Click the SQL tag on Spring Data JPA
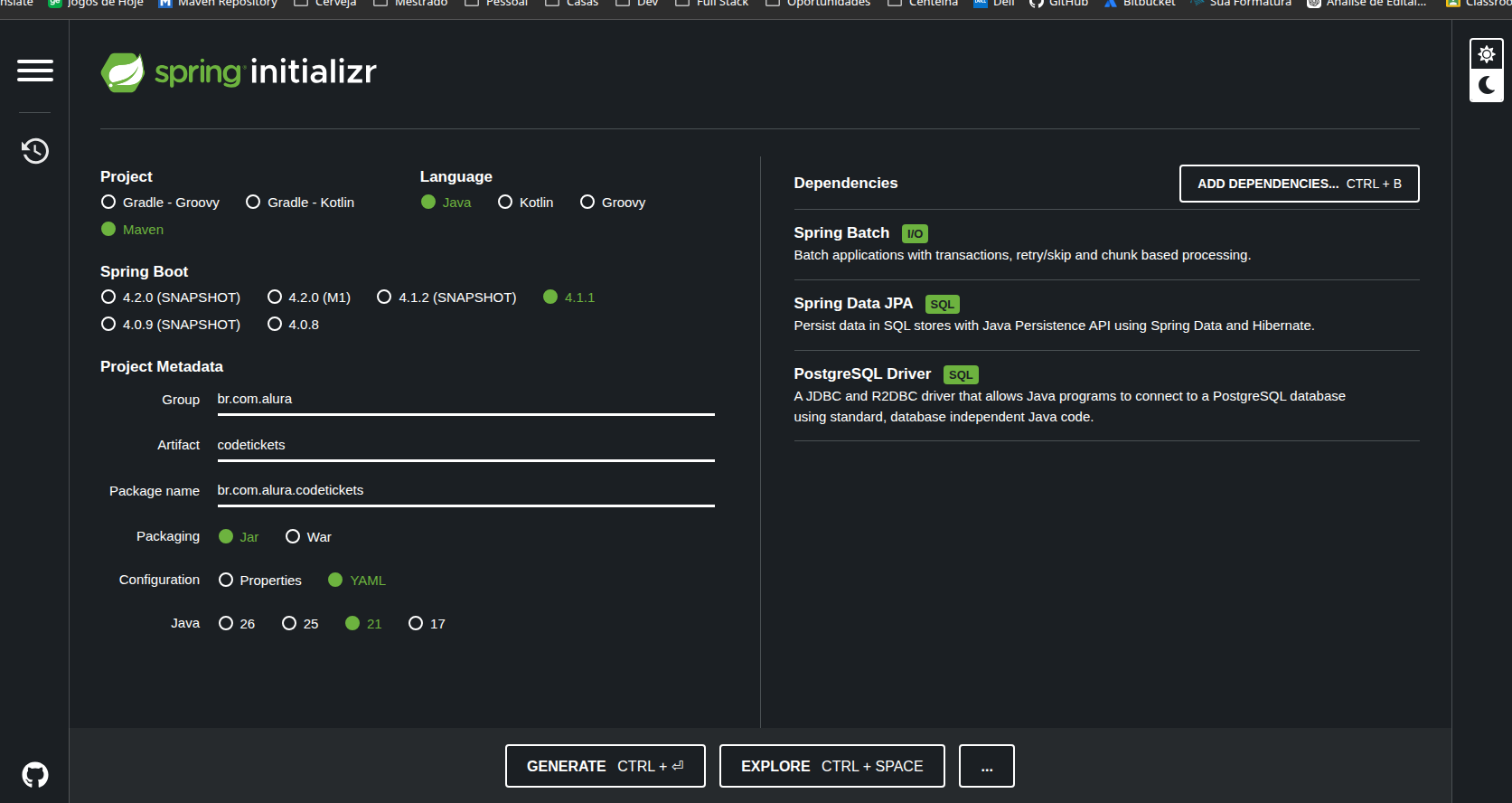Screen dimensions: 1512x803 tap(943, 305)
